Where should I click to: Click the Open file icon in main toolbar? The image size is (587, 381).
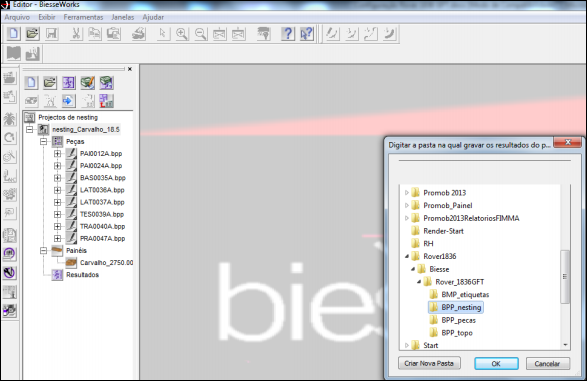32,34
